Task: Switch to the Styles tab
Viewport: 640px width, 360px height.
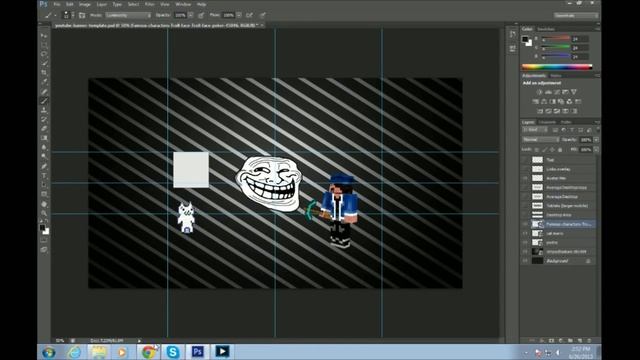Action: (x=556, y=76)
